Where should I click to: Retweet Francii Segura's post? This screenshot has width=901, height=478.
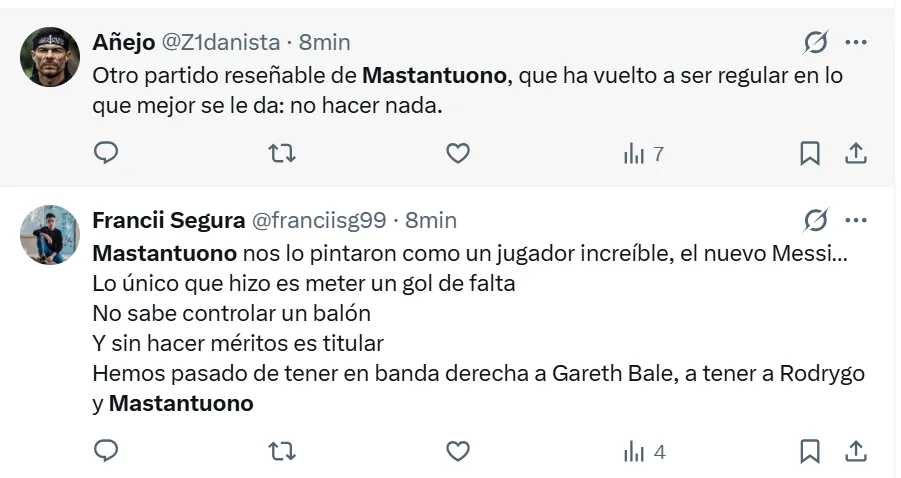click(283, 451)
